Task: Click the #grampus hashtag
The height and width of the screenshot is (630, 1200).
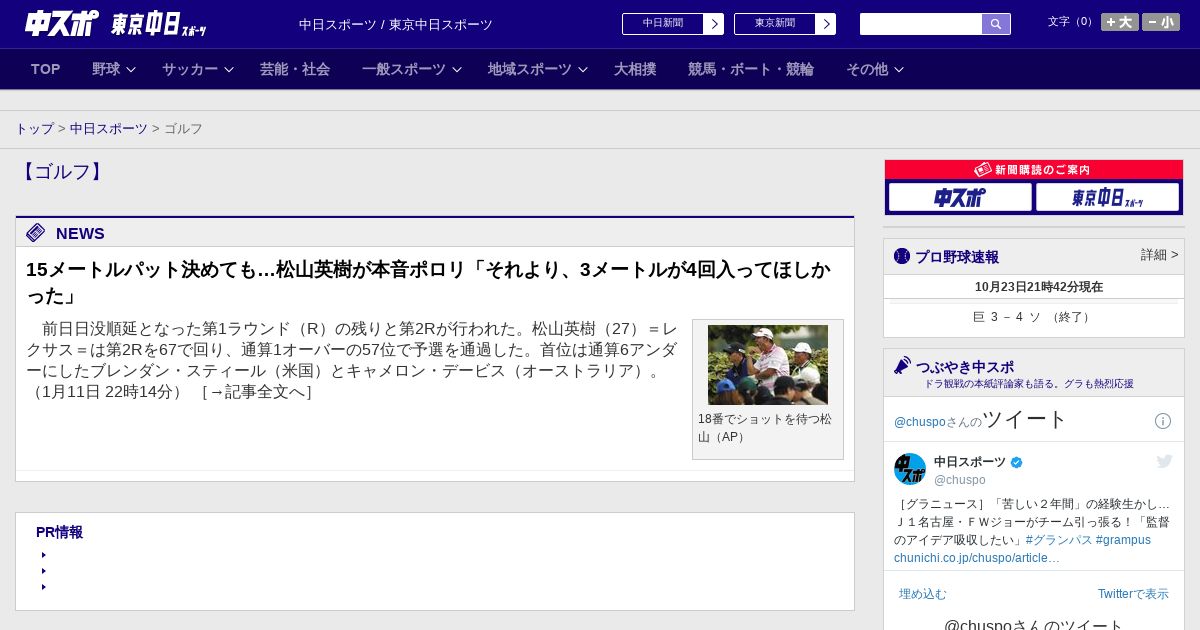Action: [1123, 540]
